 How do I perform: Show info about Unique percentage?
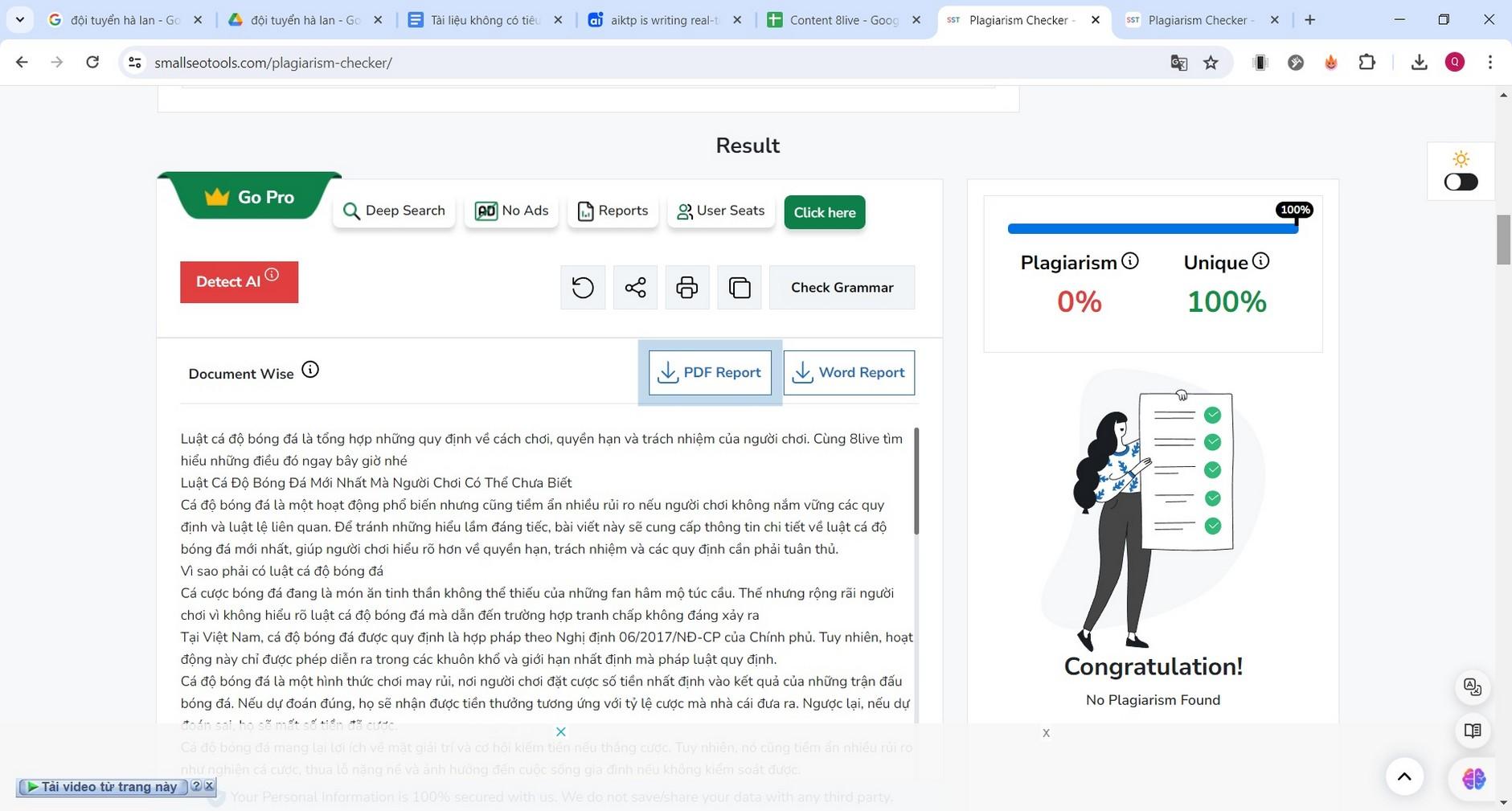coord(1261,260)
